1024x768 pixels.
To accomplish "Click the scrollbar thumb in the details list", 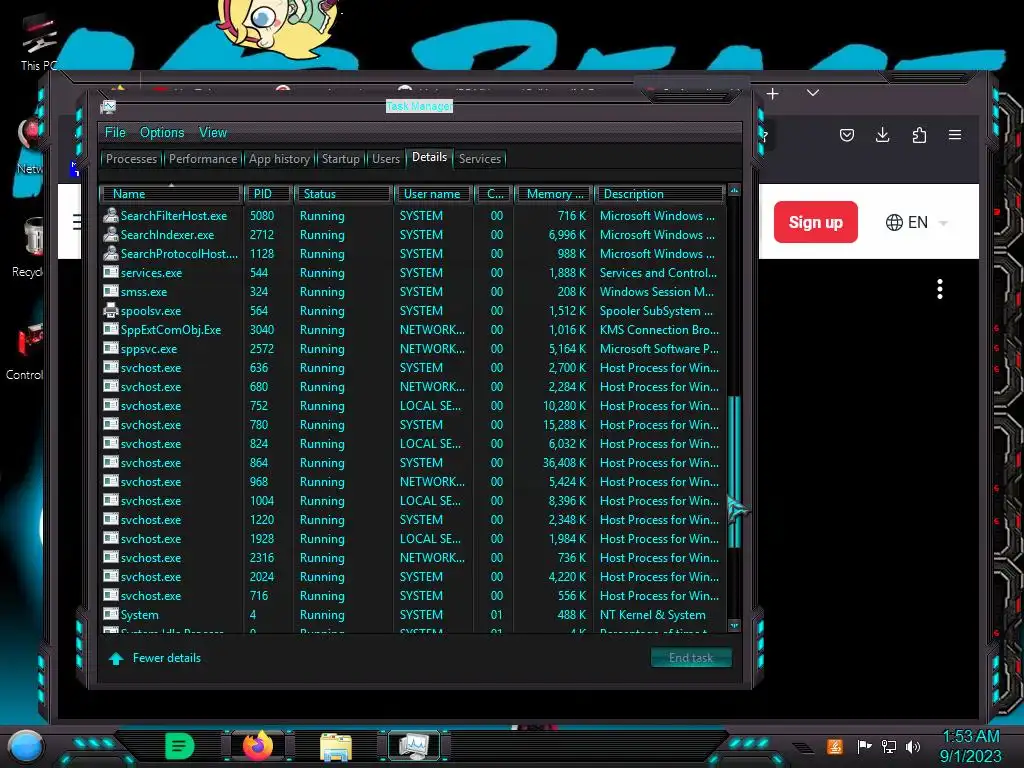I will 734,472.
